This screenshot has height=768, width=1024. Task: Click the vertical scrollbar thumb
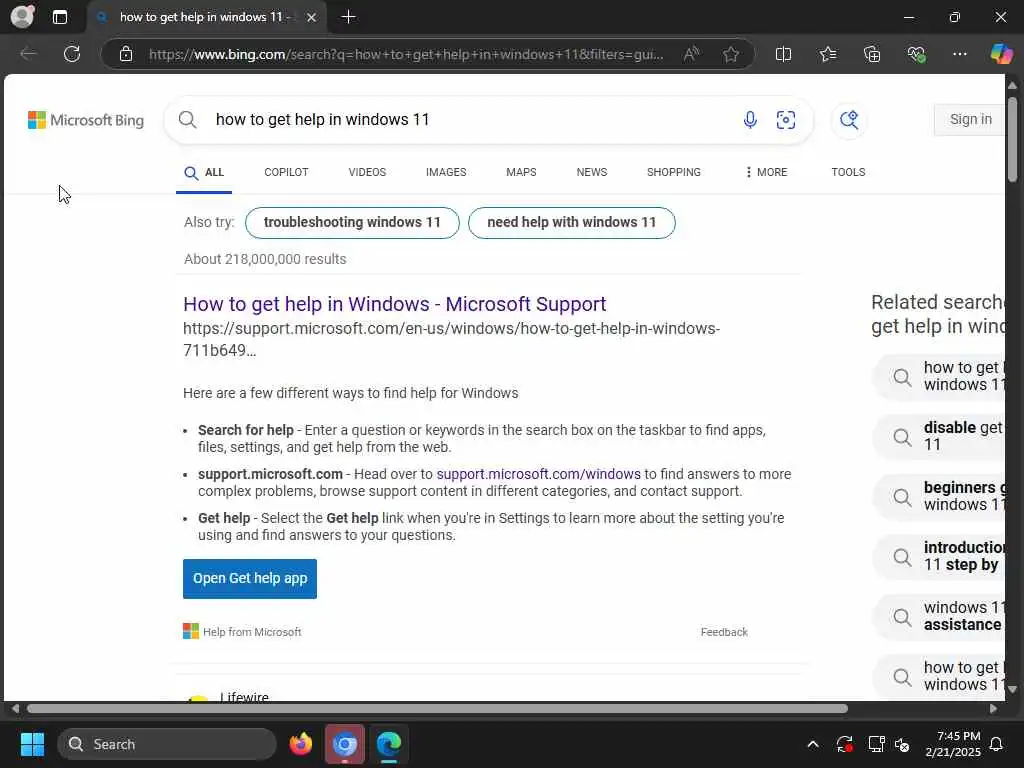1012,139
